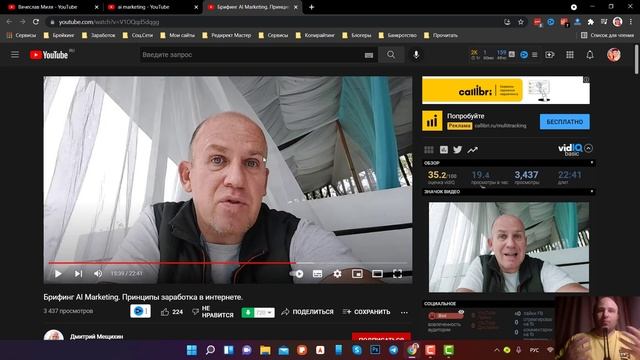The width and height of the screenshot is (640, 360).
Task: Open Блогеры bookmarks folder
Action: (357, 36)
